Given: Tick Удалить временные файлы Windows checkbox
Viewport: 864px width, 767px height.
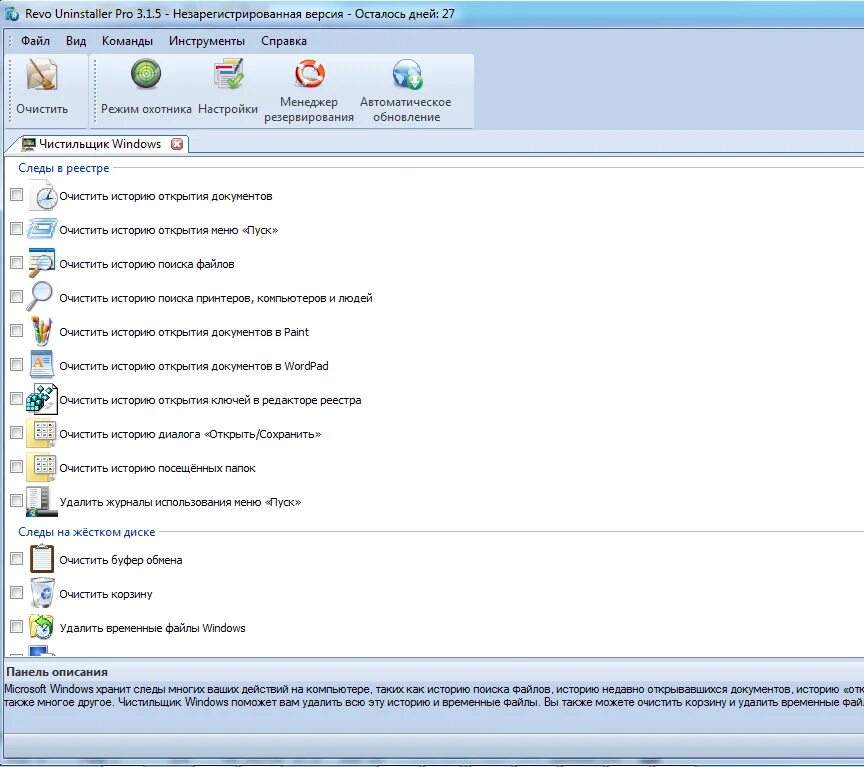Looking at the screenshot, I should coord(17,626).
